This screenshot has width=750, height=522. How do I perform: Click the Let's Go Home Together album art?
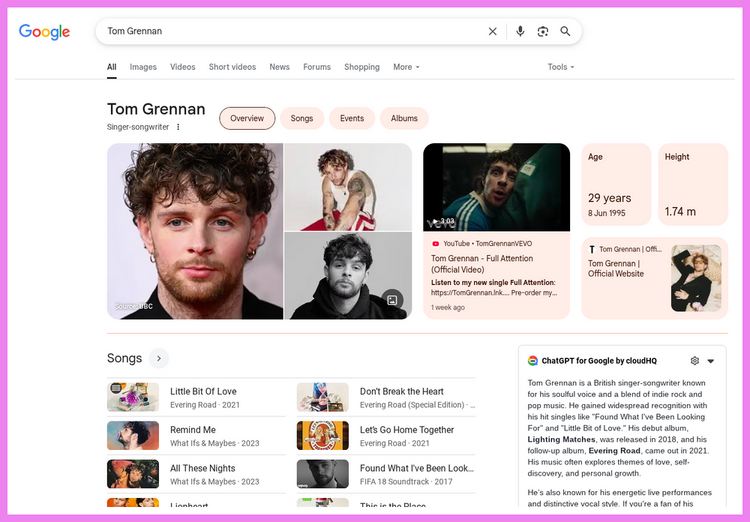click(x=322, y=435)
